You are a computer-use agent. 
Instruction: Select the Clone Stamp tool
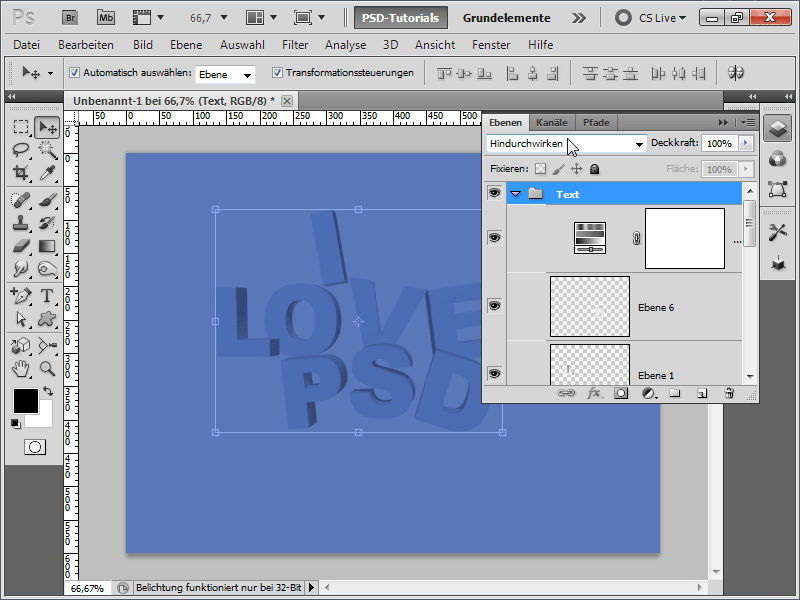(20, 223)
